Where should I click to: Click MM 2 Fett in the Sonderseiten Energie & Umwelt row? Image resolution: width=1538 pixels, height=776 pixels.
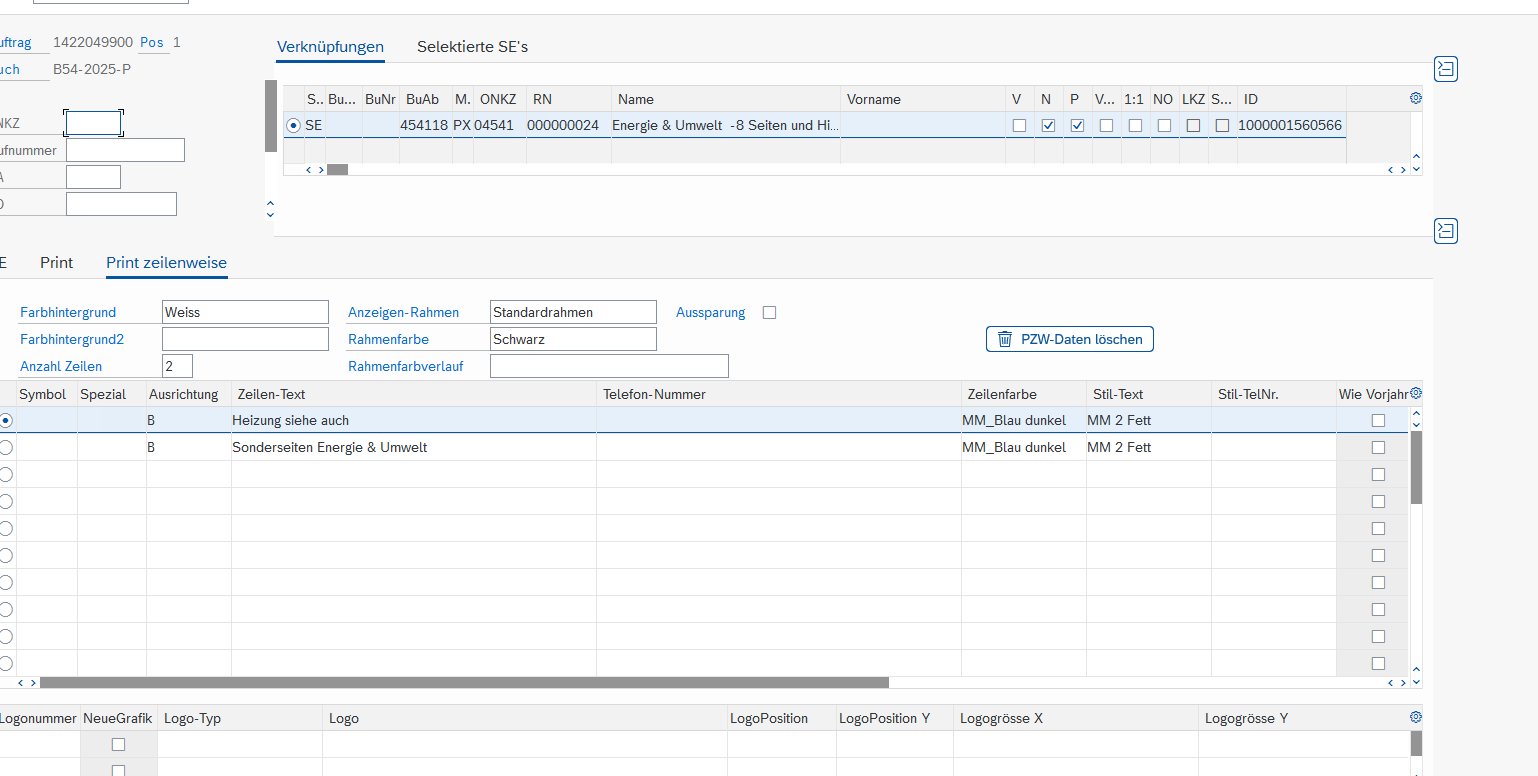tap(1119, 448)
